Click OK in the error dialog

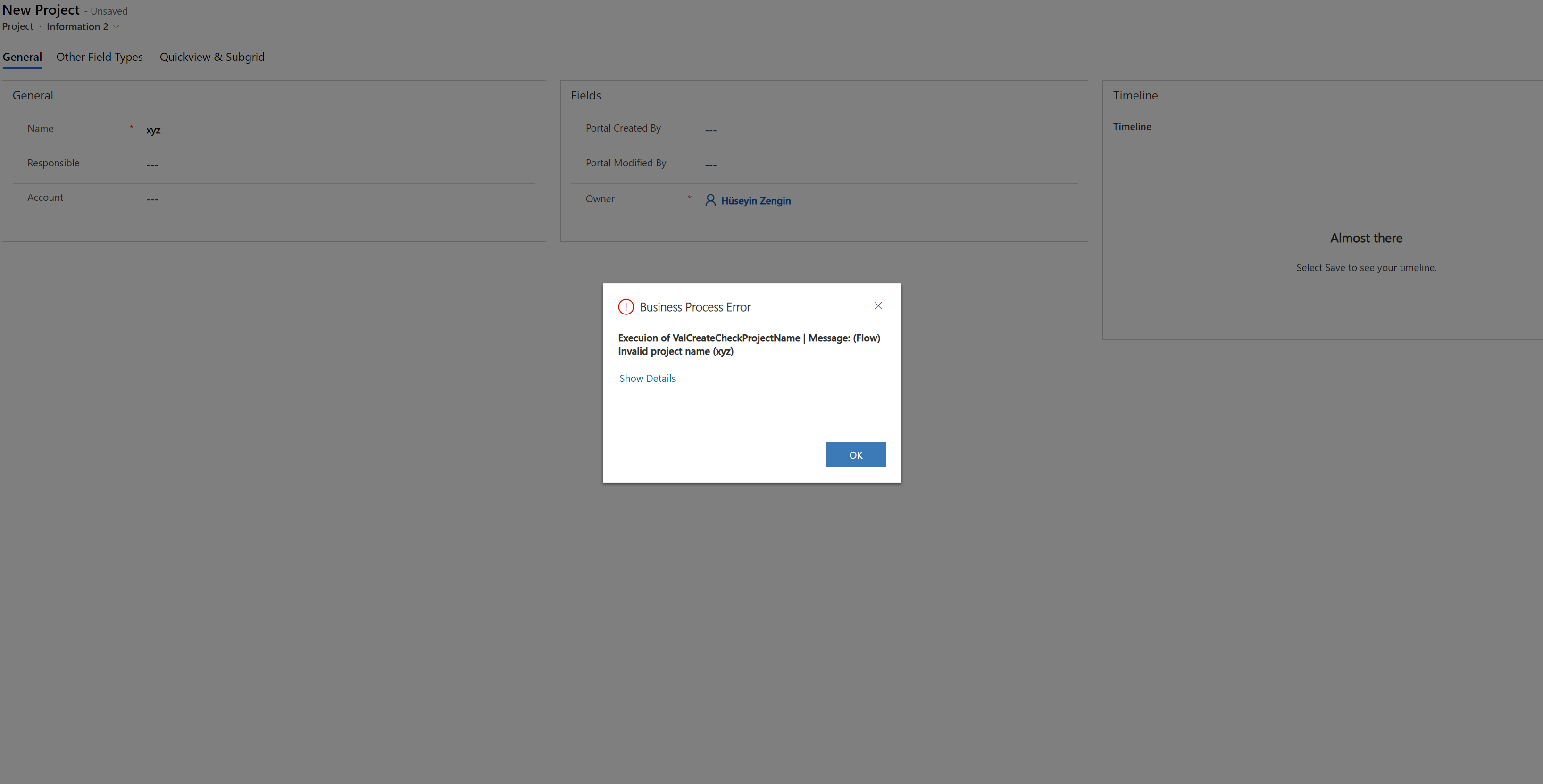tap(855, 455)
